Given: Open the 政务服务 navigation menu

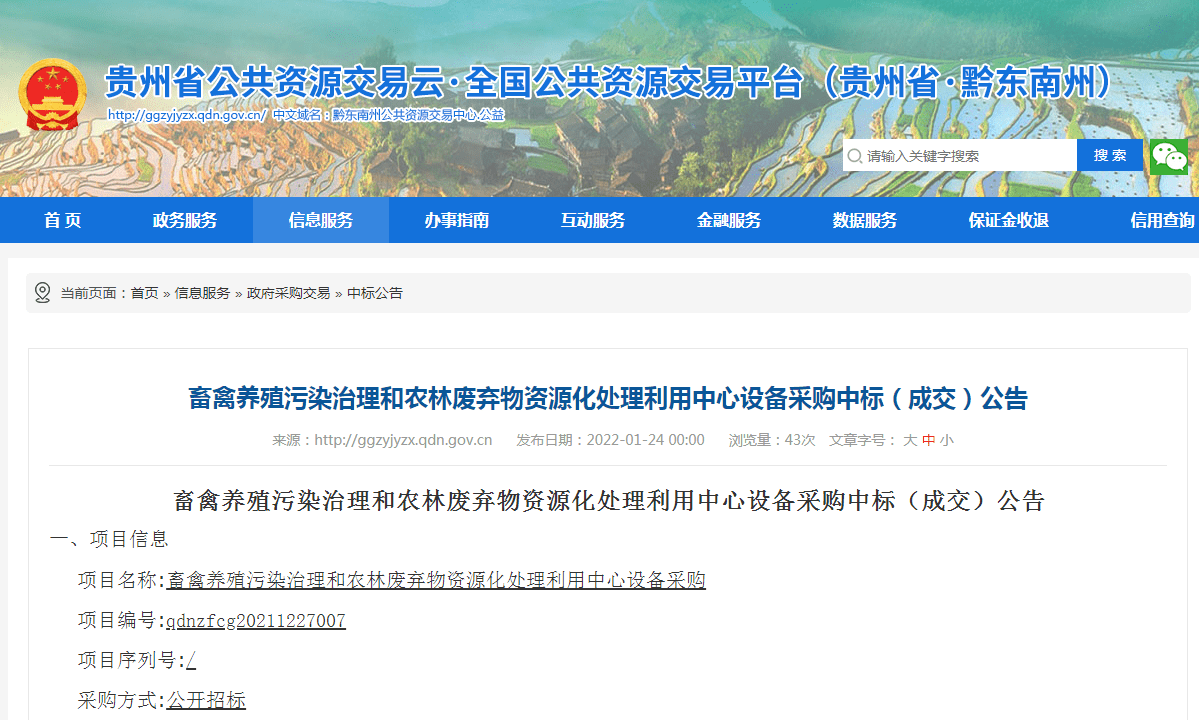Looking at the screenshot, I should pyautogui.click(x=190, y=220).
